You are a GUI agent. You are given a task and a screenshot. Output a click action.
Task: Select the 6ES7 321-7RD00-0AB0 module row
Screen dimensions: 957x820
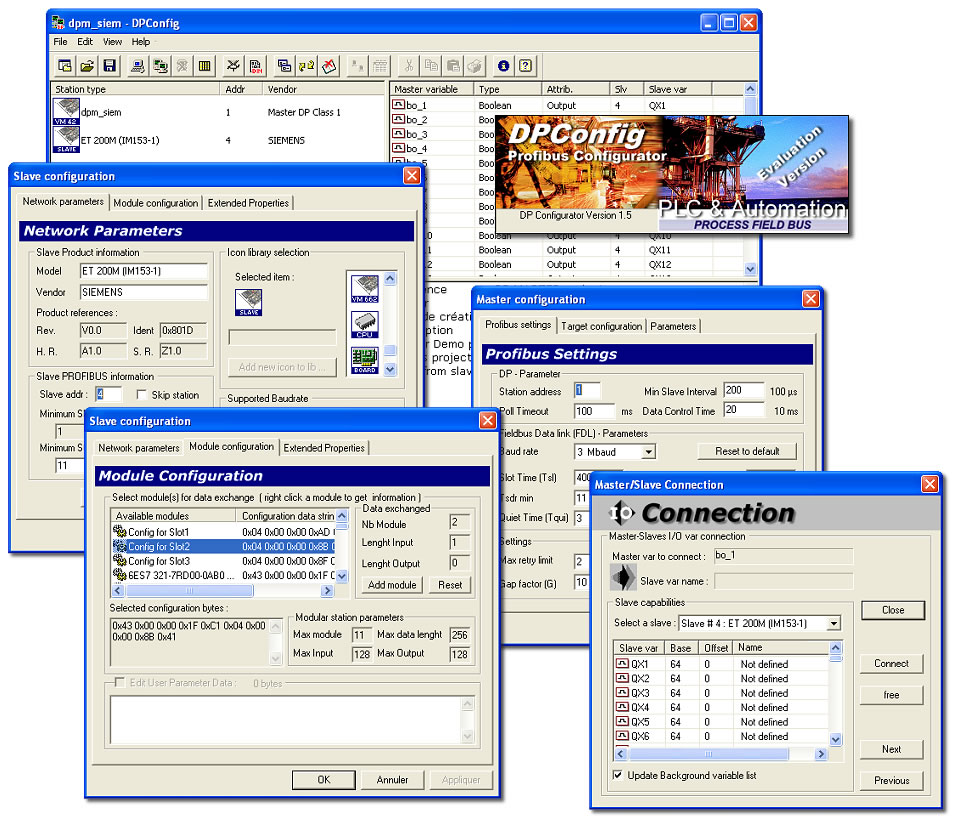coord(223,575)
